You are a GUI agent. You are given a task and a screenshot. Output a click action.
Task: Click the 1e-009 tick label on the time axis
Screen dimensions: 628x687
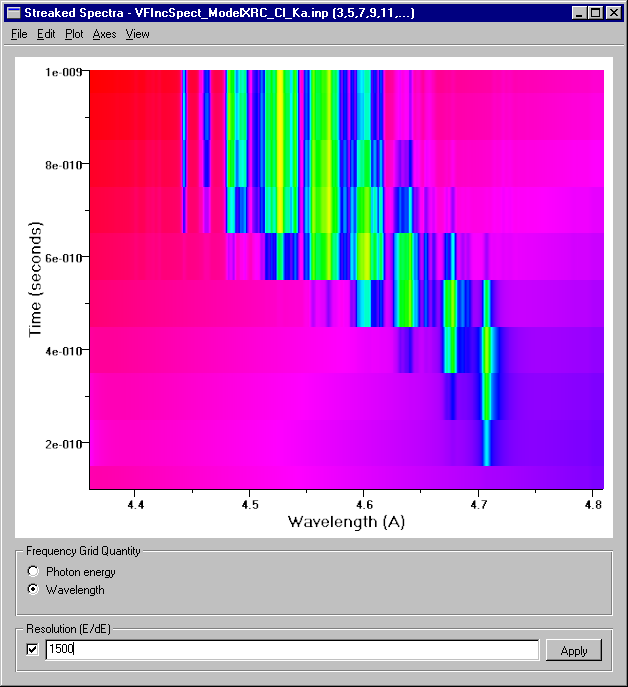click(x=64, y=72)
